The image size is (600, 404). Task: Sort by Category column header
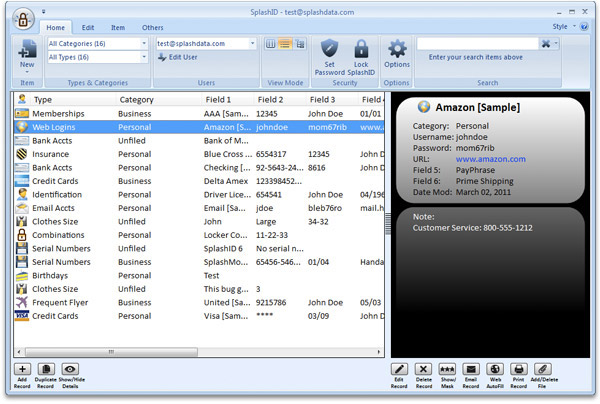point(158,100)
